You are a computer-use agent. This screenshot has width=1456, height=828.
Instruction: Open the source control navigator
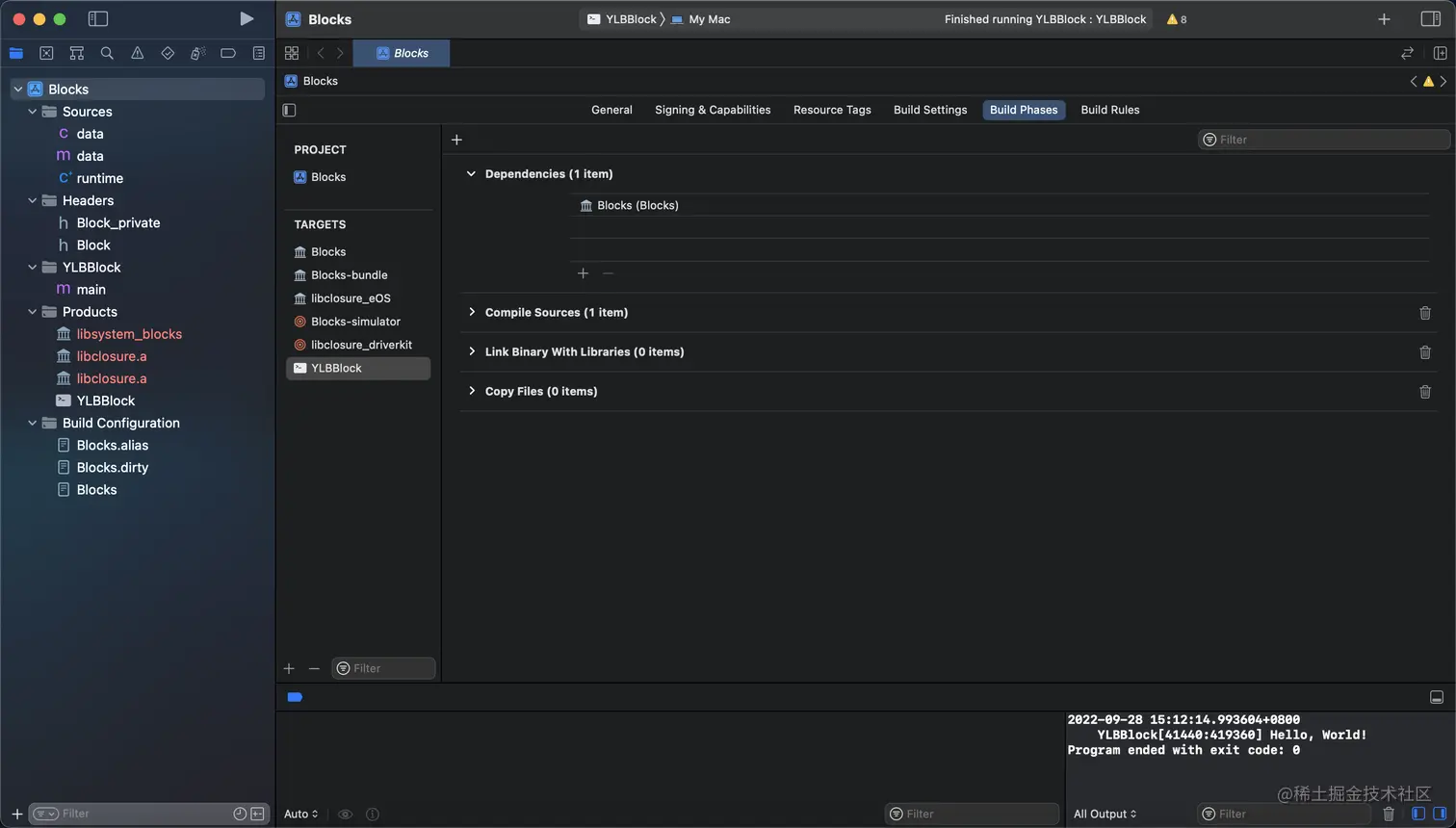46,53
